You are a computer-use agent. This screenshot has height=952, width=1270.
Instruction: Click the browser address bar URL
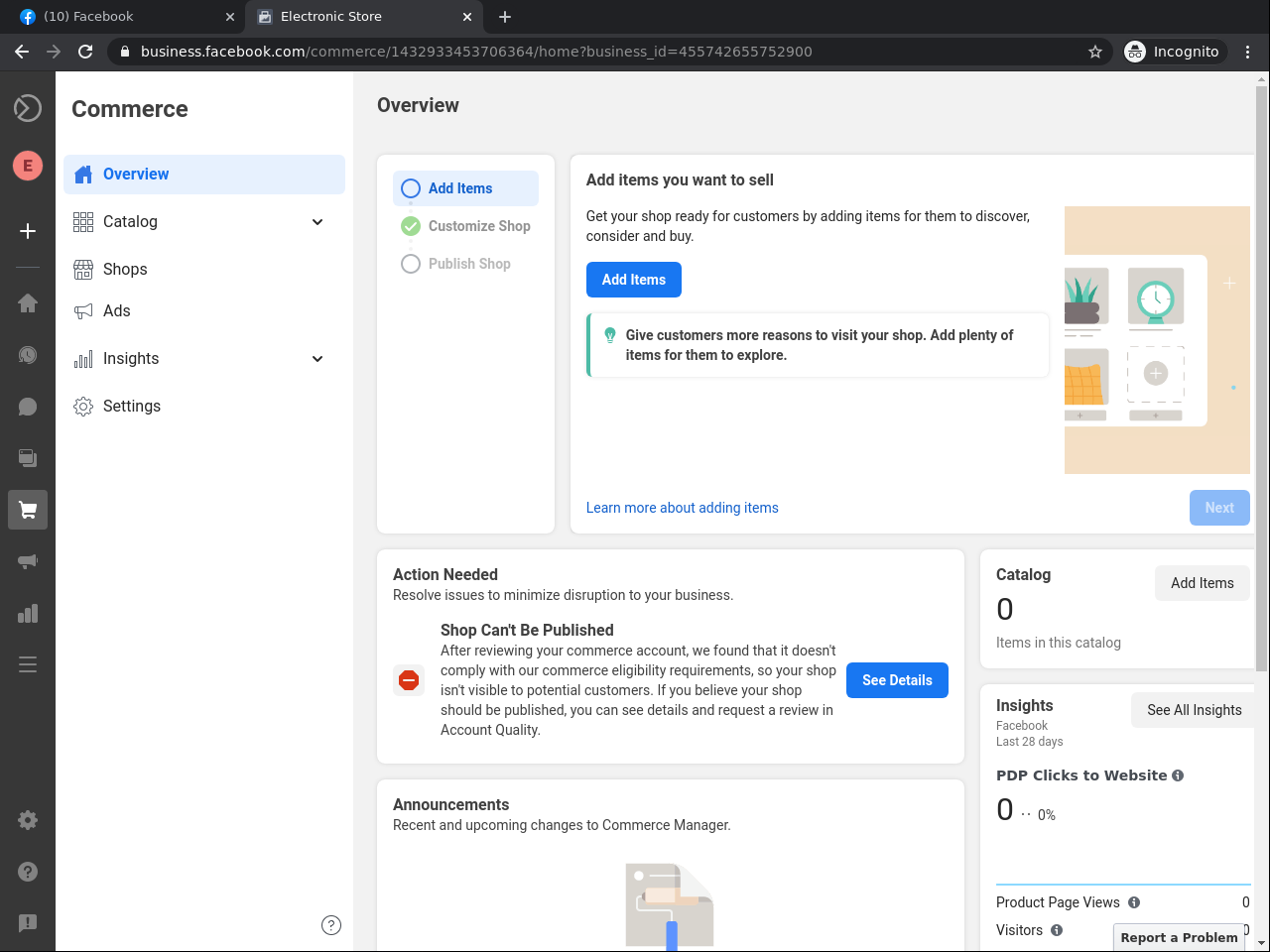[x=476, y=52]
